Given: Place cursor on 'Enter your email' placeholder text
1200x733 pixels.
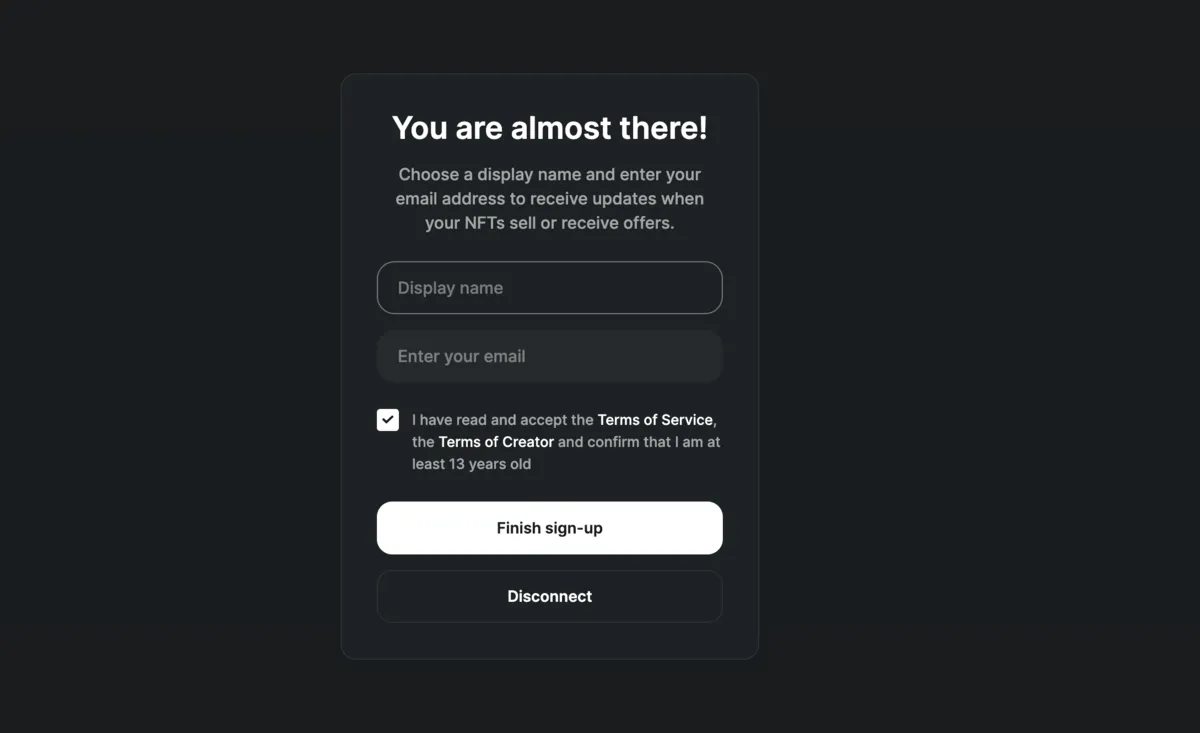Looking at the screenshot, I should [x=461, y=356].
